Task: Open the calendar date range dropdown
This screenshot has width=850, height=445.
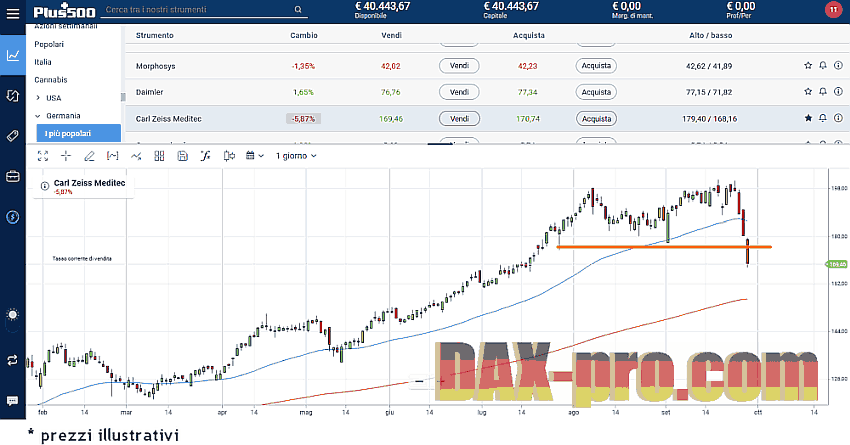Action: pos(254,156)
